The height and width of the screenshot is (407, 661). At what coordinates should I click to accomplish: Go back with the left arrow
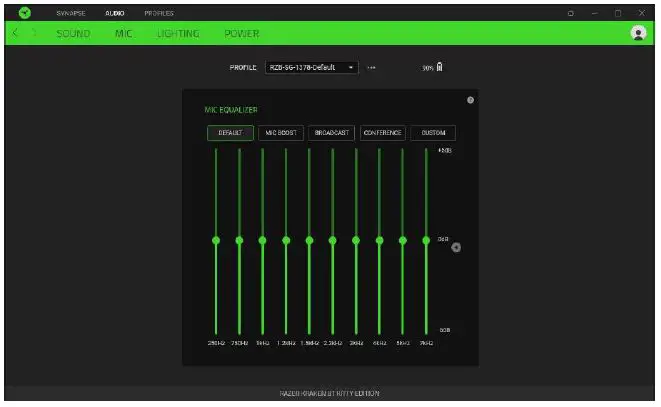(15, 33)
